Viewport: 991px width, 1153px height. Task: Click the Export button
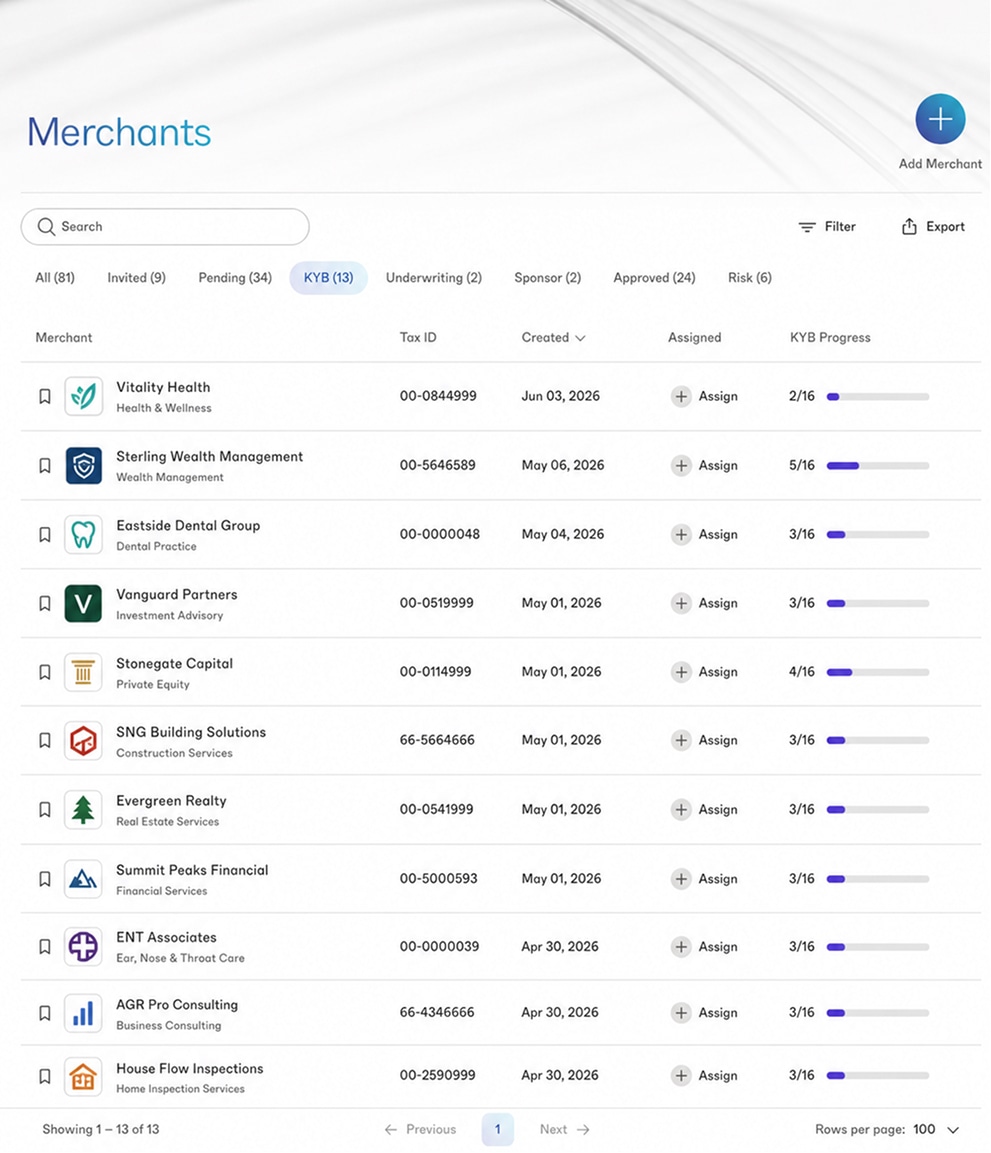coord(933,226)
